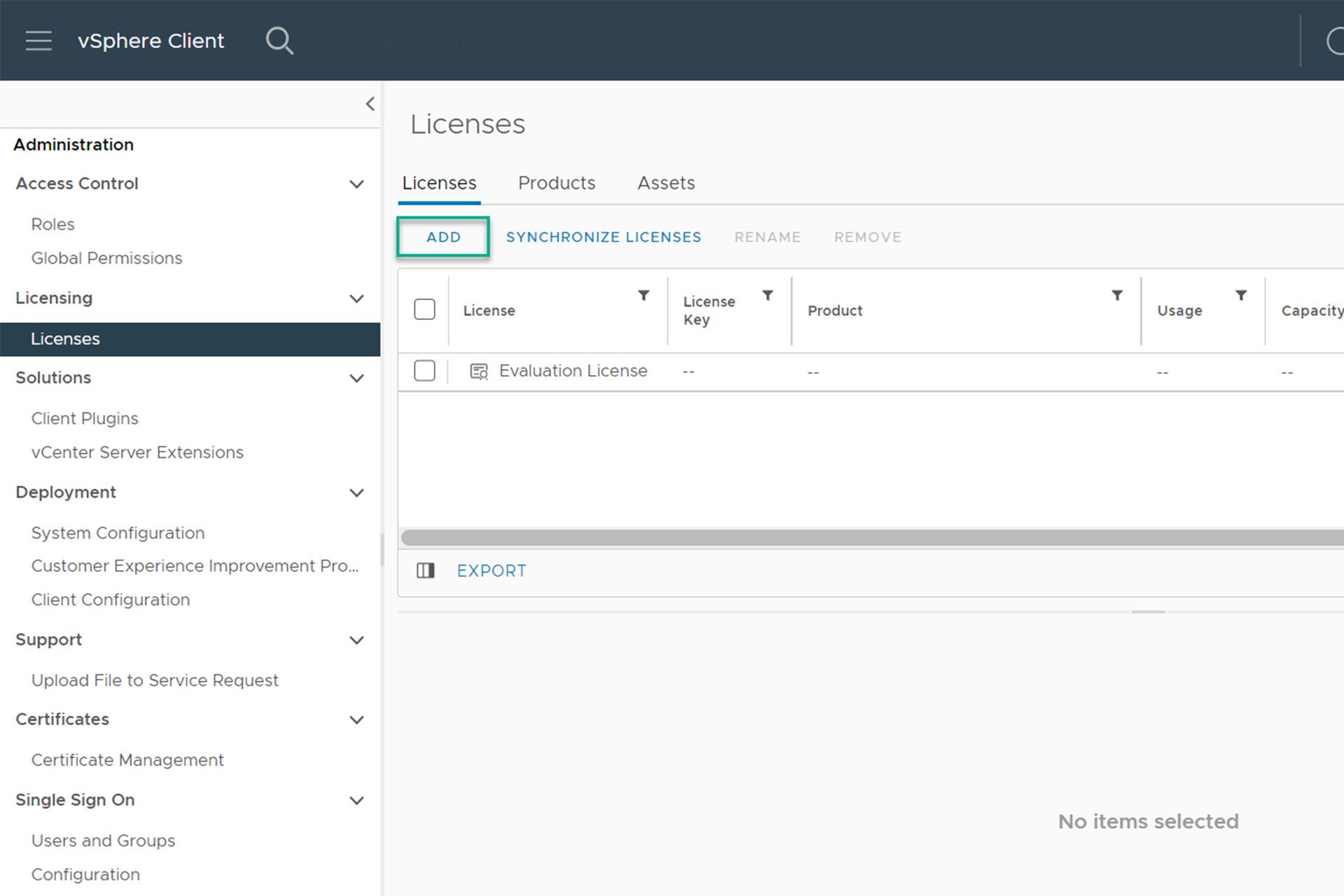Open Roles in the sidebar
Screen dimensions: 1344x896
pyautogui.click(x=52, y=224)
